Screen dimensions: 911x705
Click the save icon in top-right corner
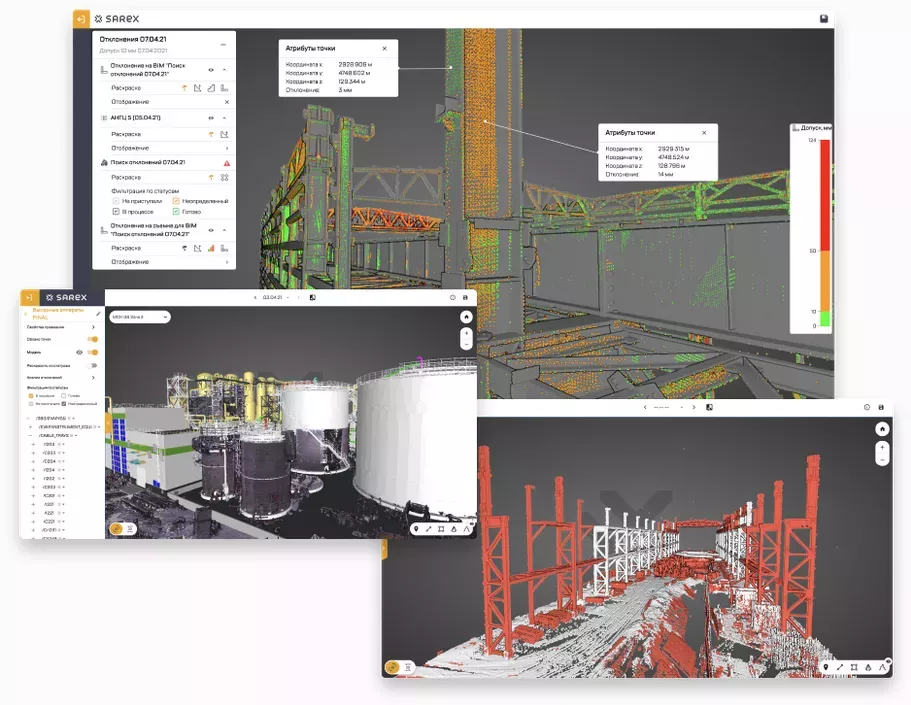click(x=823, y=18)
